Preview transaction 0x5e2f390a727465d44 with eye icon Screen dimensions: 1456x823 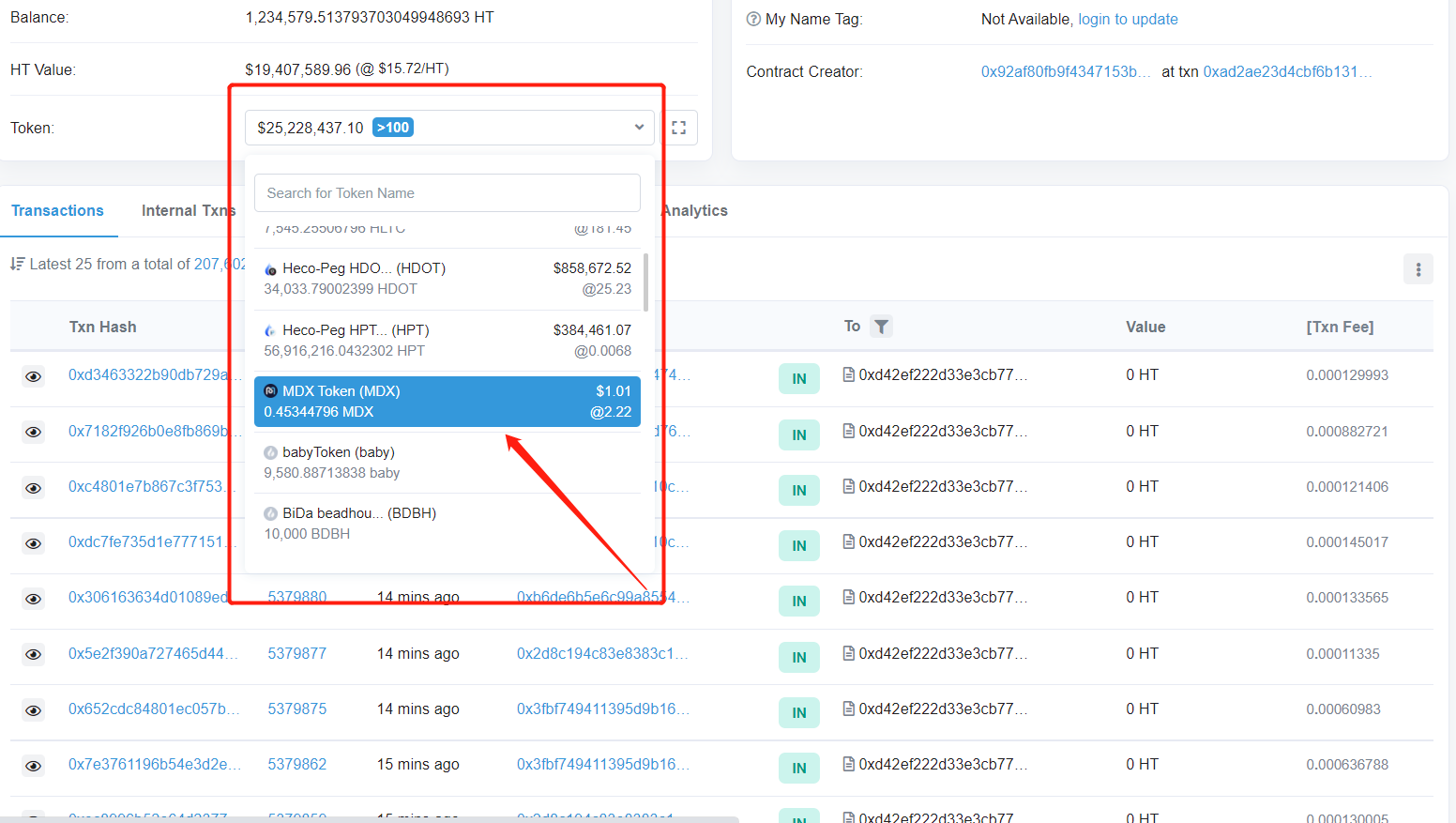click(x=34, y=654)
